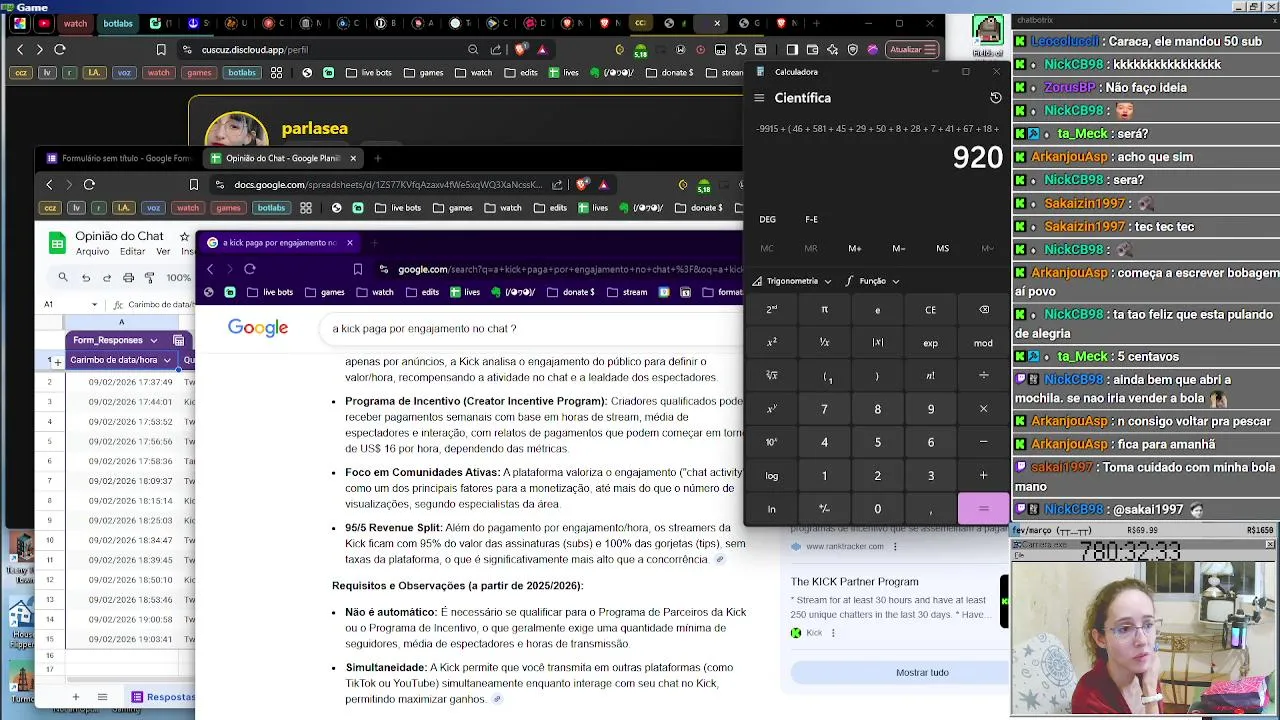Viewport: 1280px width, 720px height.
Task: Click the square root key in Calculator
Action: 771,376
